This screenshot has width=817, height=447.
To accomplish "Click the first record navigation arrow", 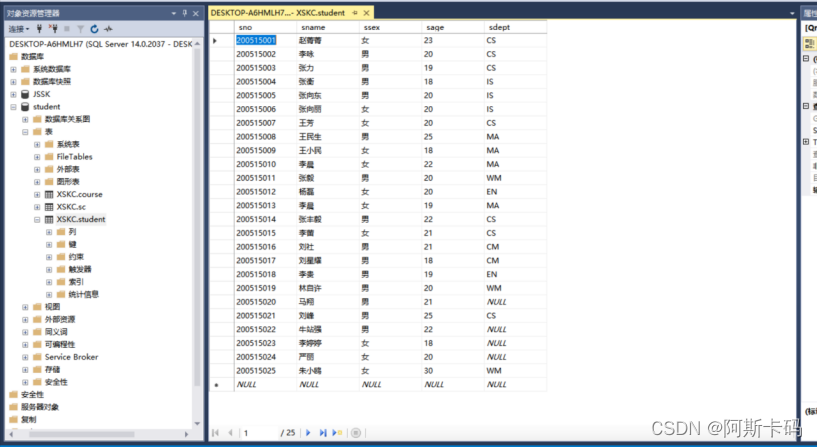I will click(215, 432).
